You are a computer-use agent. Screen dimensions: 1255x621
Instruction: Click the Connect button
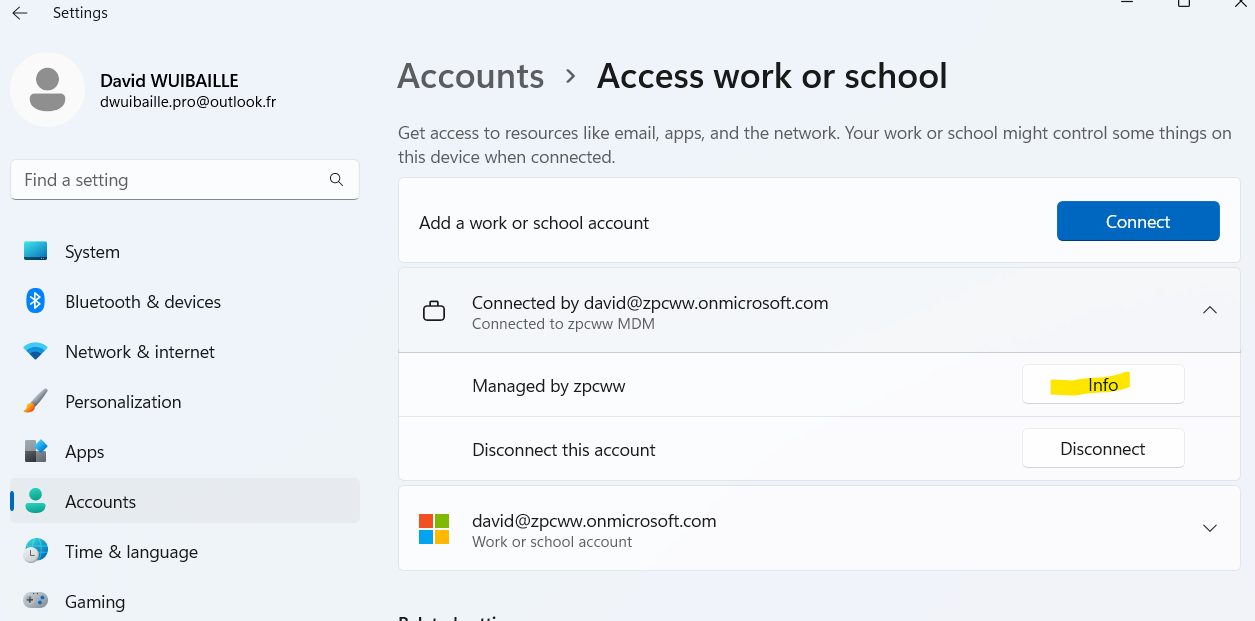click(1138, 222)
